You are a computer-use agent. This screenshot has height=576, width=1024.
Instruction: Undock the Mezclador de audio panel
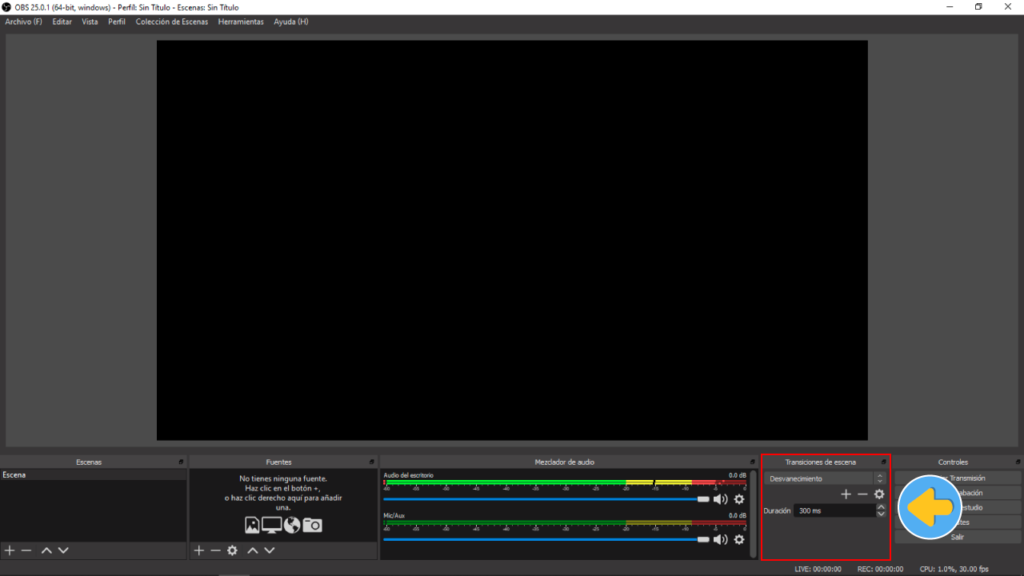pyautogui.click(x=752, y=462)
